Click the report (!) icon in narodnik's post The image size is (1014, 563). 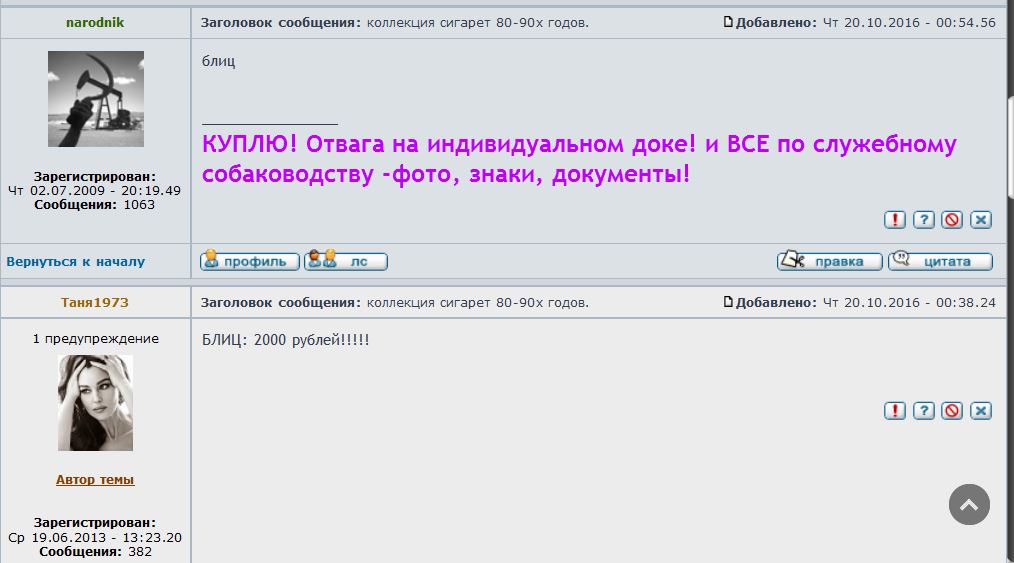(895, 220)
